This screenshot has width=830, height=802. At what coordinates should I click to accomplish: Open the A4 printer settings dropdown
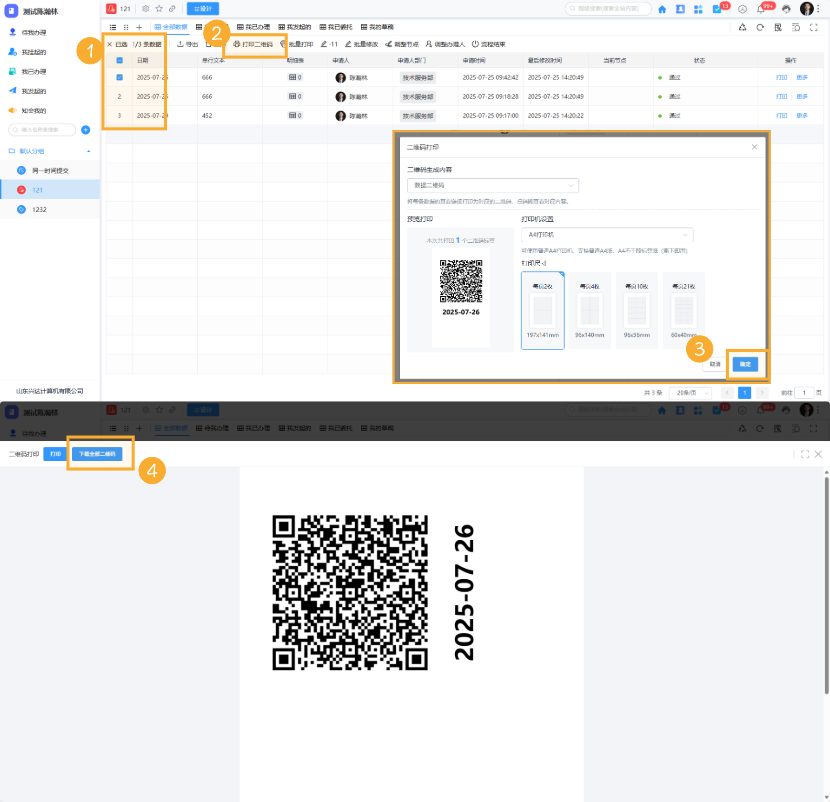click(x=607, y=235)
